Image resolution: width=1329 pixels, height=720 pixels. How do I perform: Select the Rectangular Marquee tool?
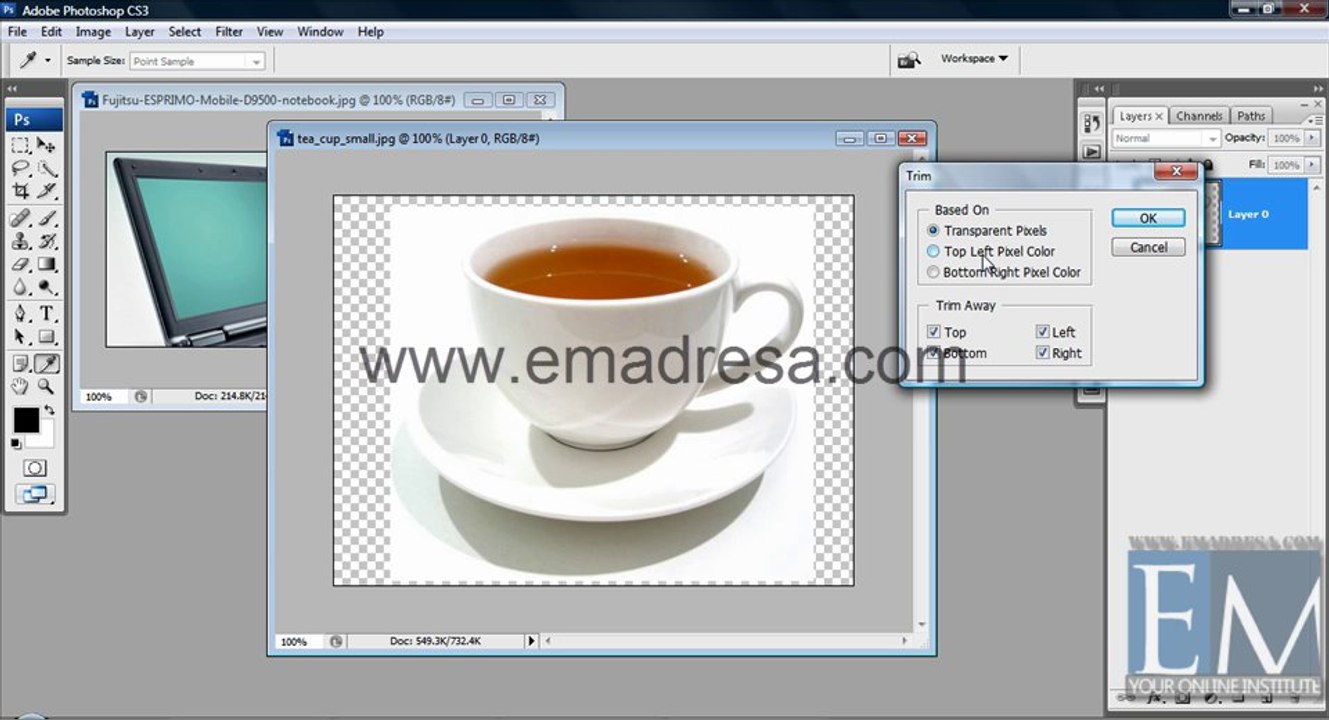click(x=20, y=145)
